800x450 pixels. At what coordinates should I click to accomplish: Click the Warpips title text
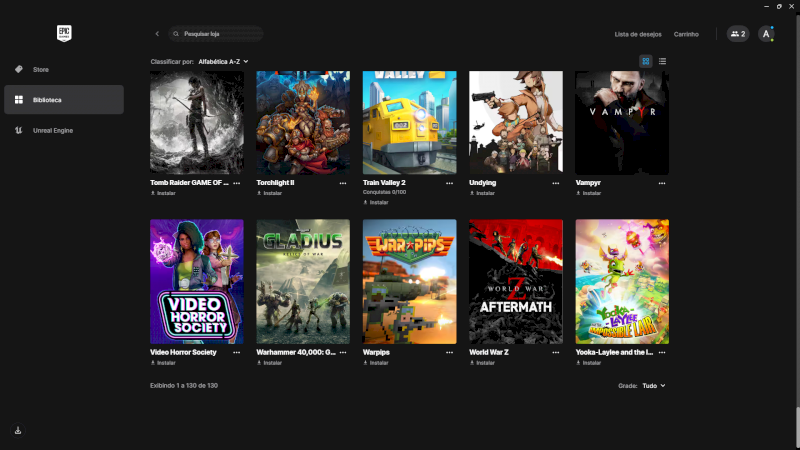(x=376, y=353)
